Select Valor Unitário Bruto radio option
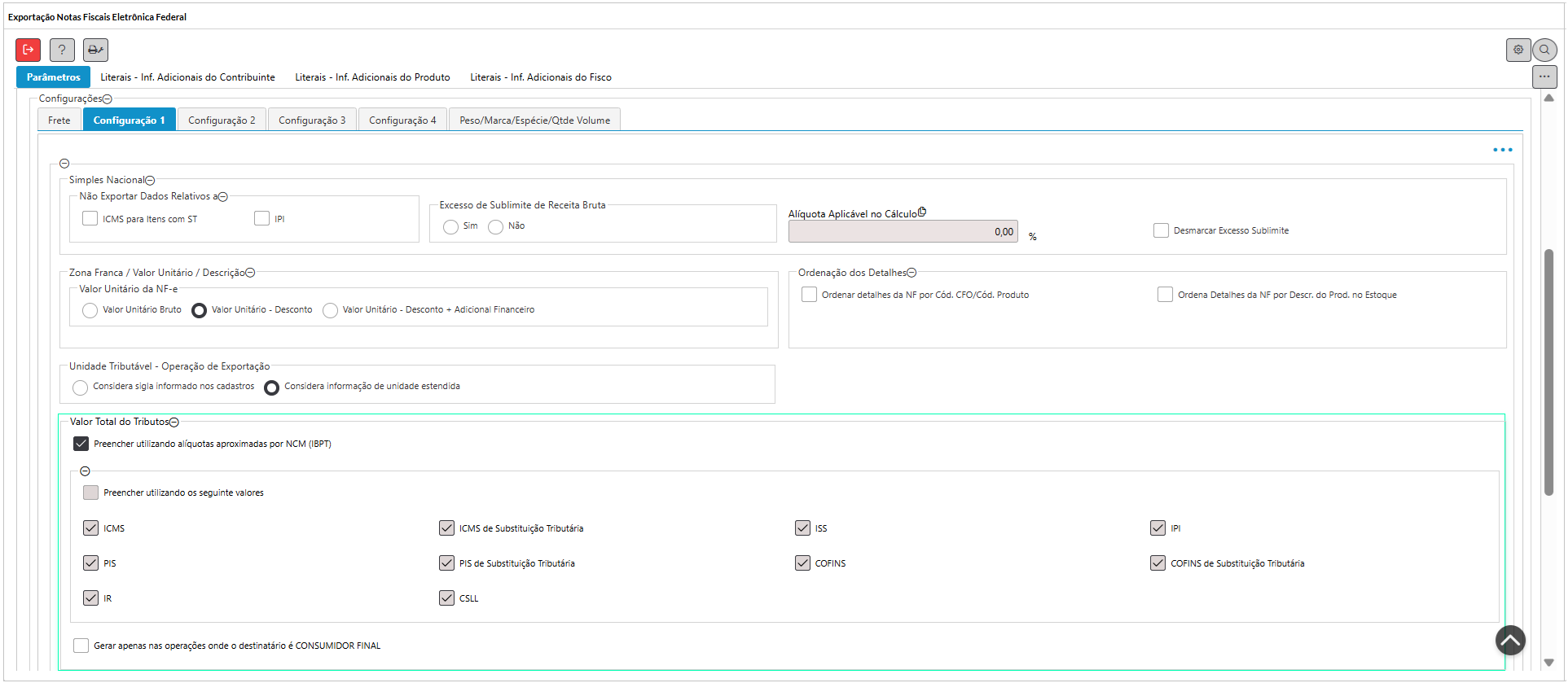The height and width of the screenshot is (683, 1568). pyautogui.click(x=90, y=310)
